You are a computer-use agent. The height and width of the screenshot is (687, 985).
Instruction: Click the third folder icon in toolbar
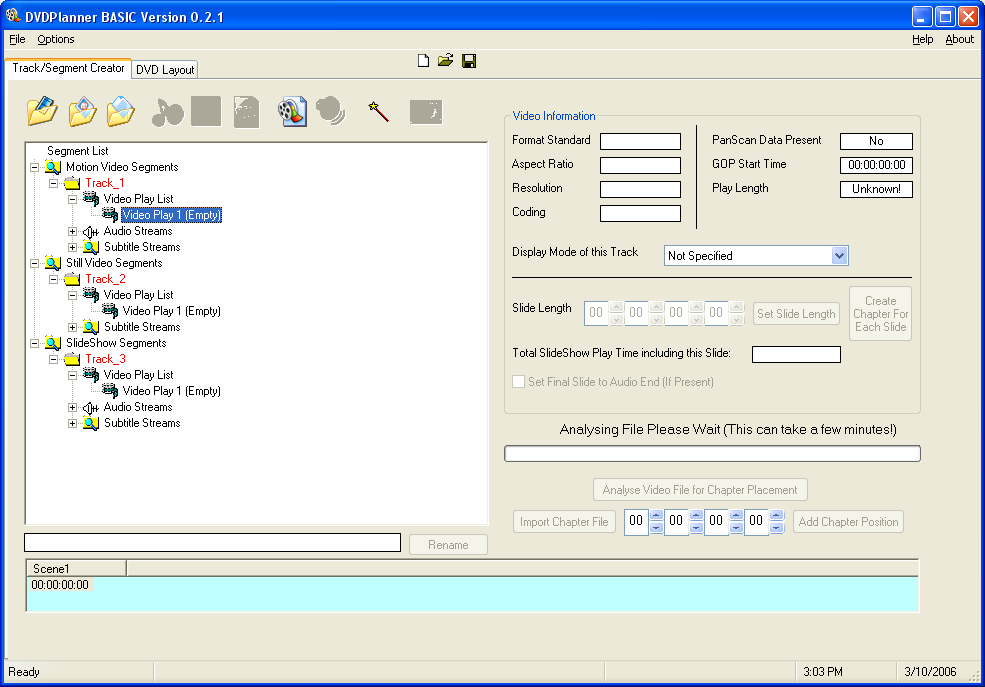(120, 110)
